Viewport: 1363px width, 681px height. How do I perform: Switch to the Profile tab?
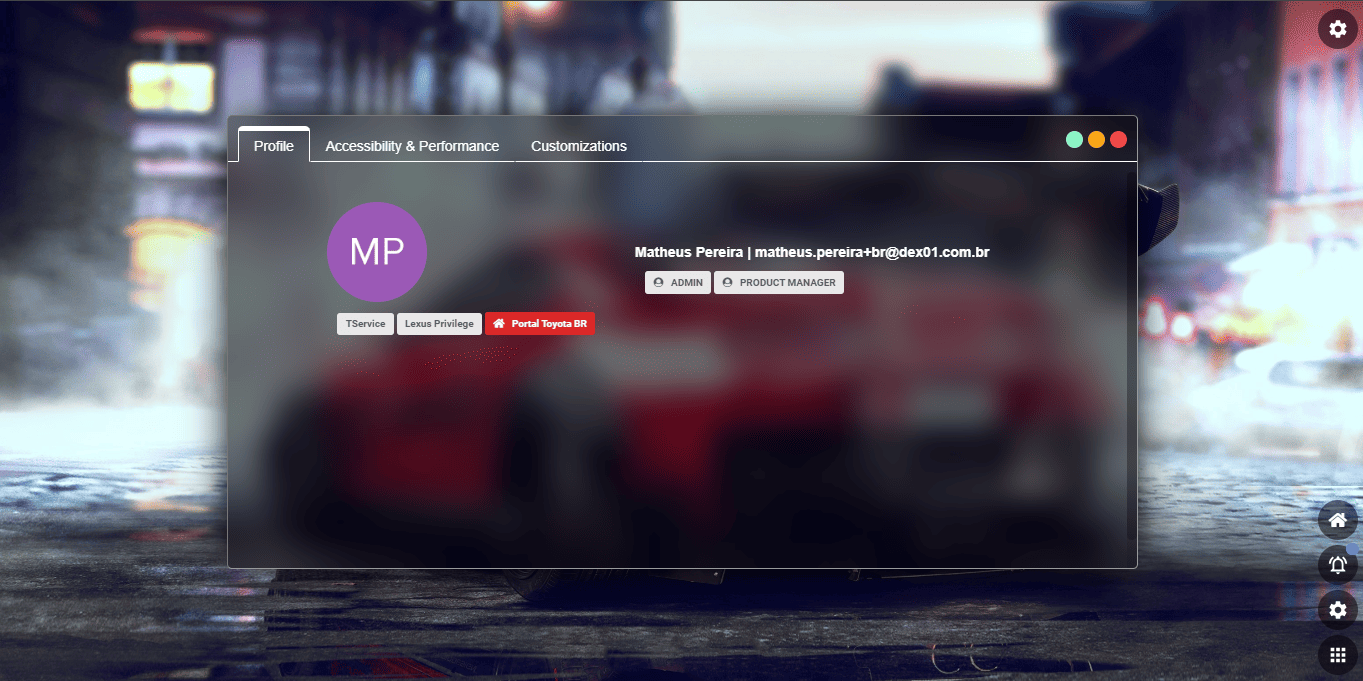[273, 146]
